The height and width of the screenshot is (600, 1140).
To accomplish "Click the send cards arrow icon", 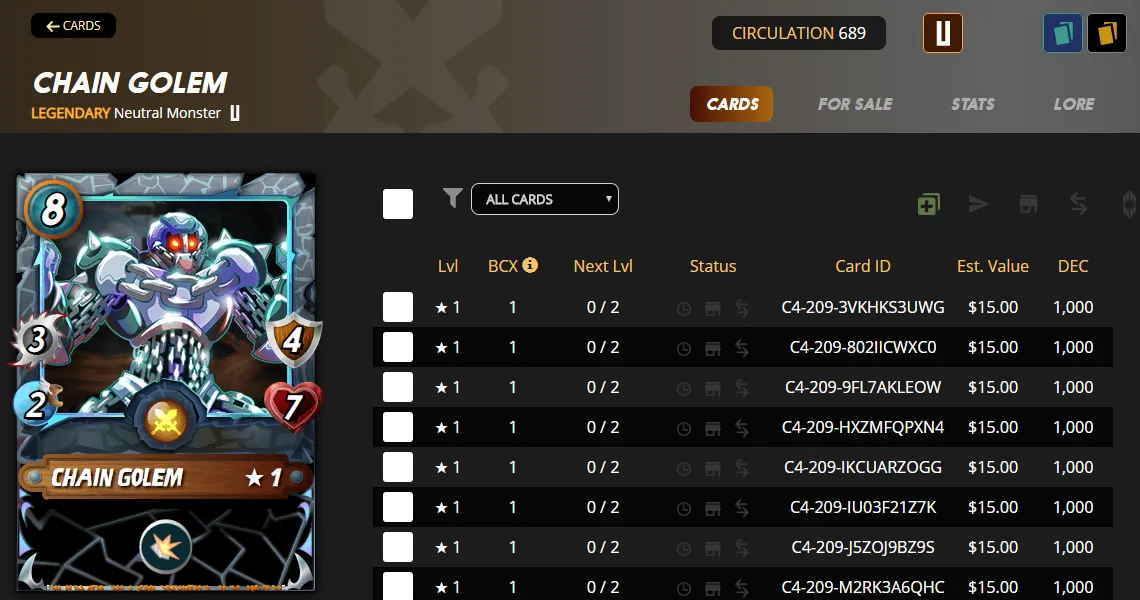I will 979,204.
